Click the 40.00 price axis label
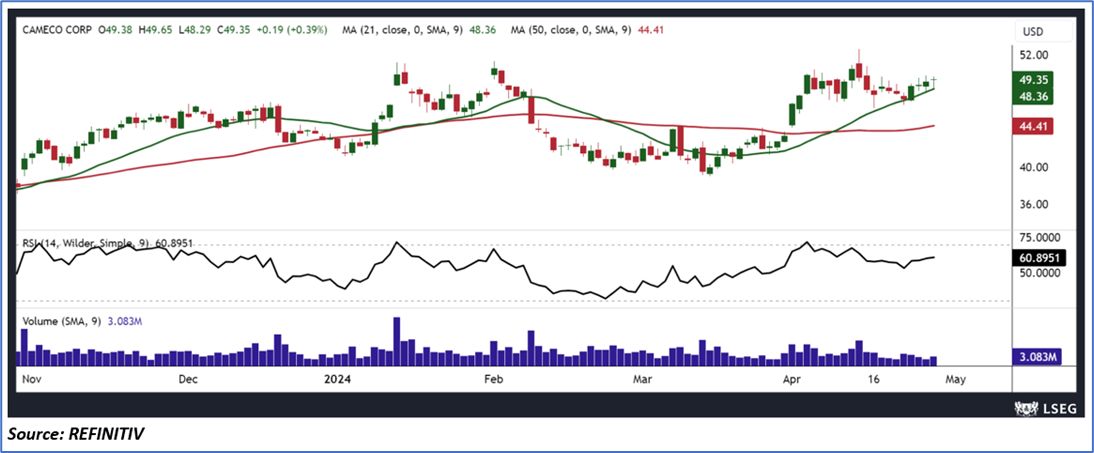Screen dimensions: 1094x453 point(1035,168)
